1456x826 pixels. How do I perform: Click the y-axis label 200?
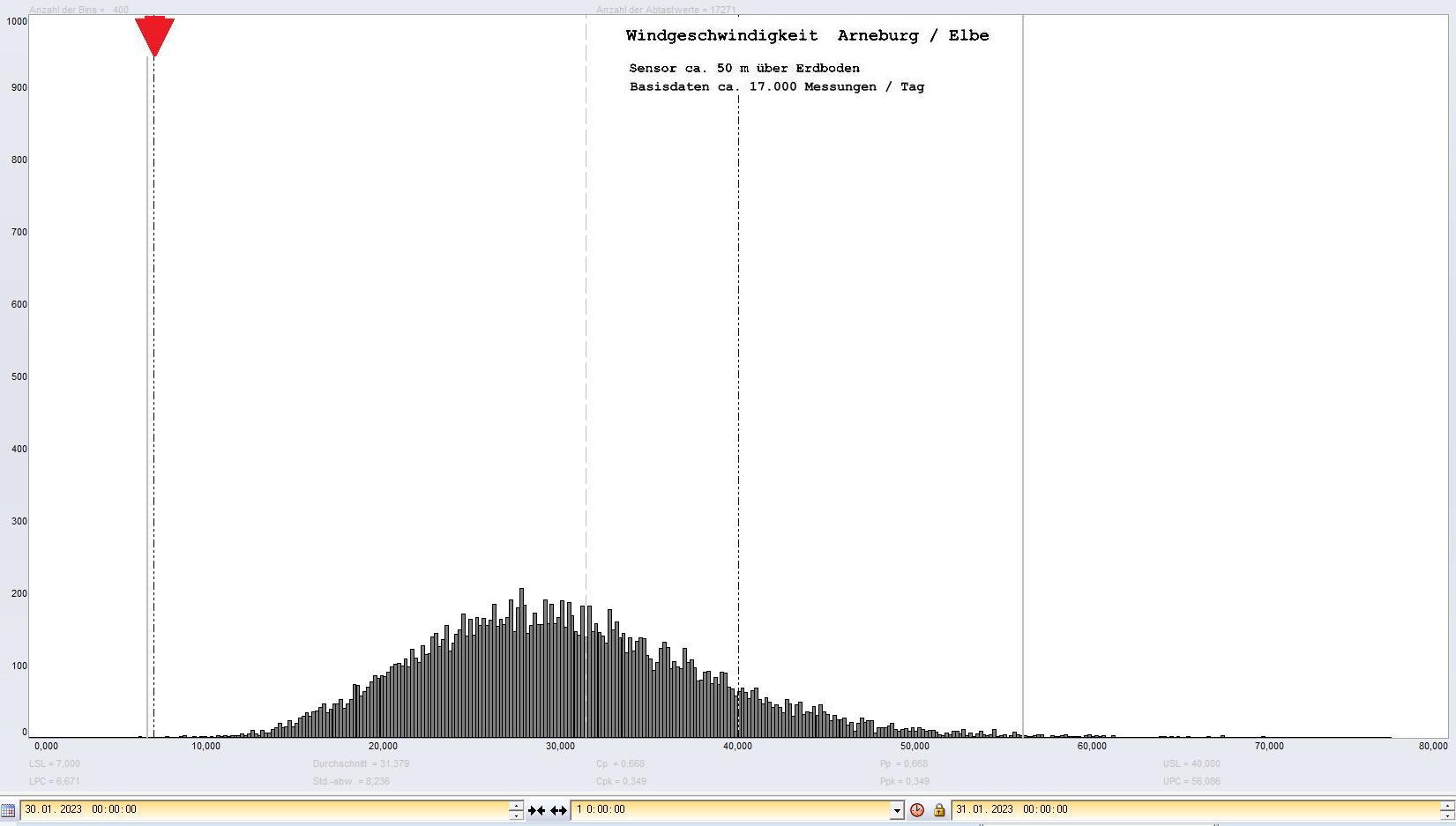19,593
